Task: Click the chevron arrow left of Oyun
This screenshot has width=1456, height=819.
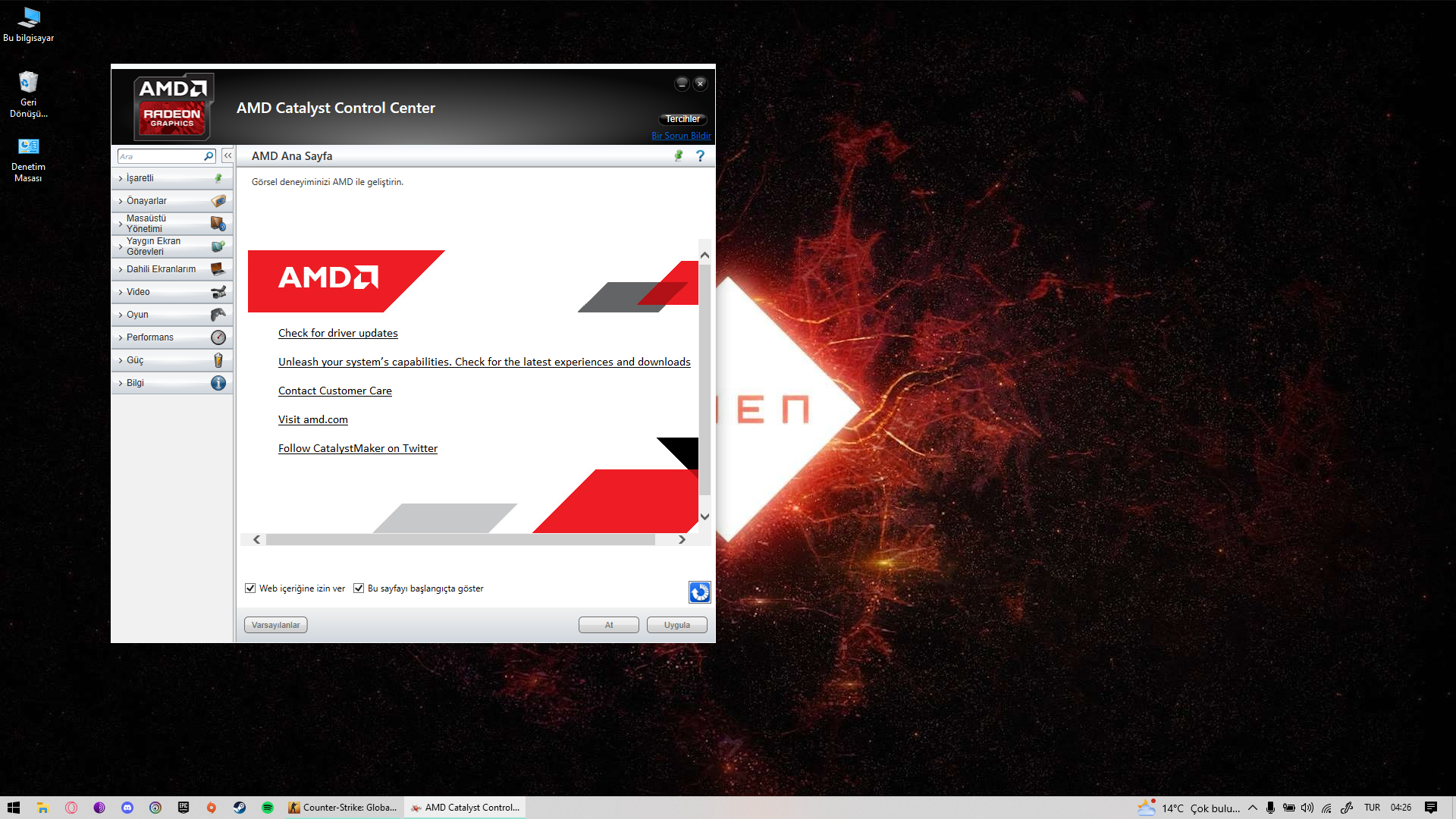Action: 121,315
